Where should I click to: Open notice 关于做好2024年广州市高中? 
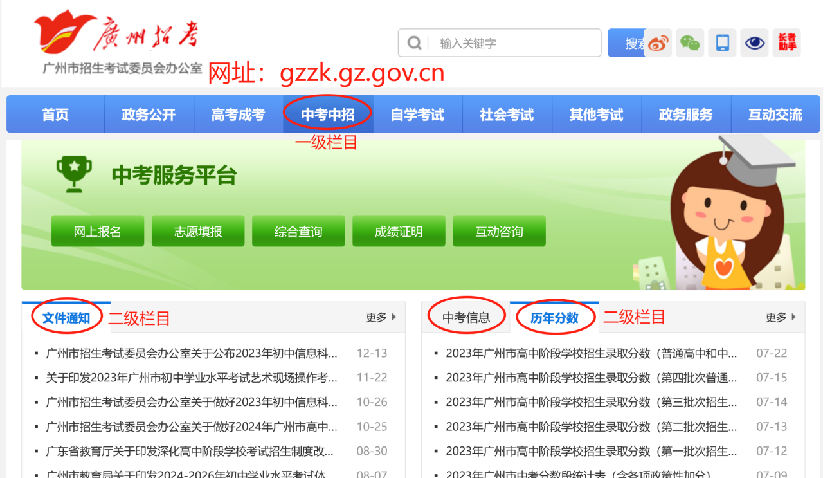pos(191,427)
